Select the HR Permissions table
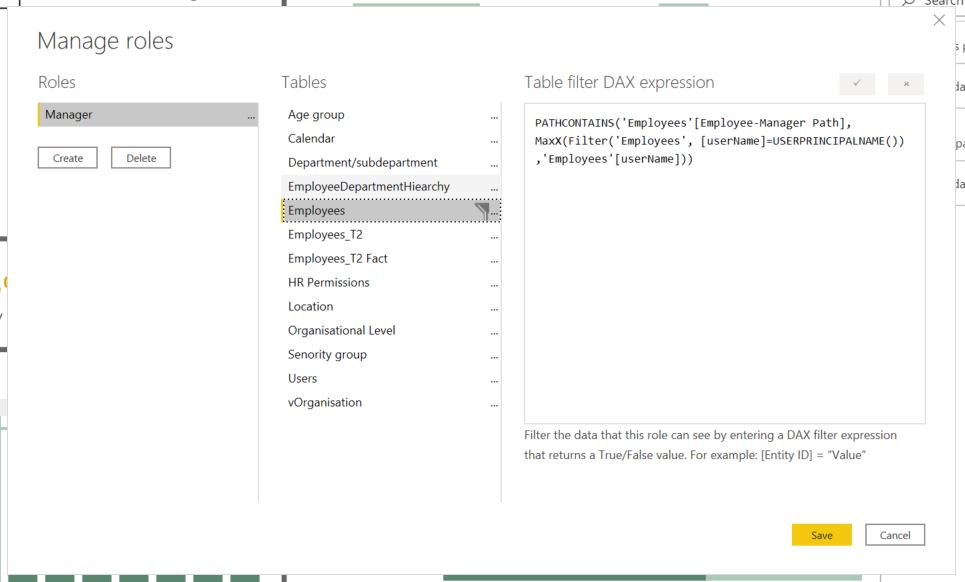This screenshot has width=965, height=582. click(391, 282)
